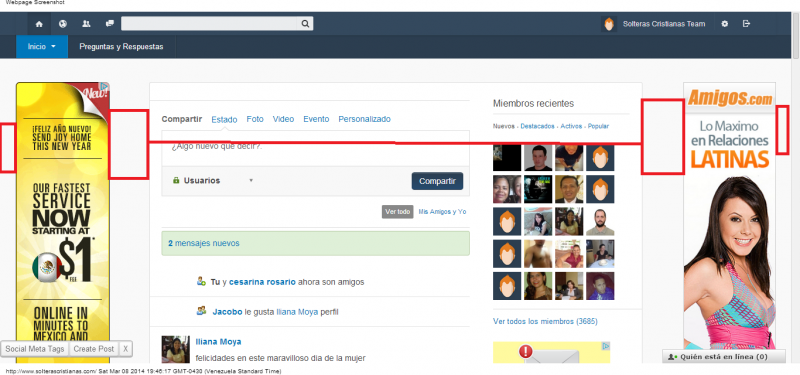This screenshot has width=800, height=375.
Task: Click the status message text box
Action: pos(315,148)
